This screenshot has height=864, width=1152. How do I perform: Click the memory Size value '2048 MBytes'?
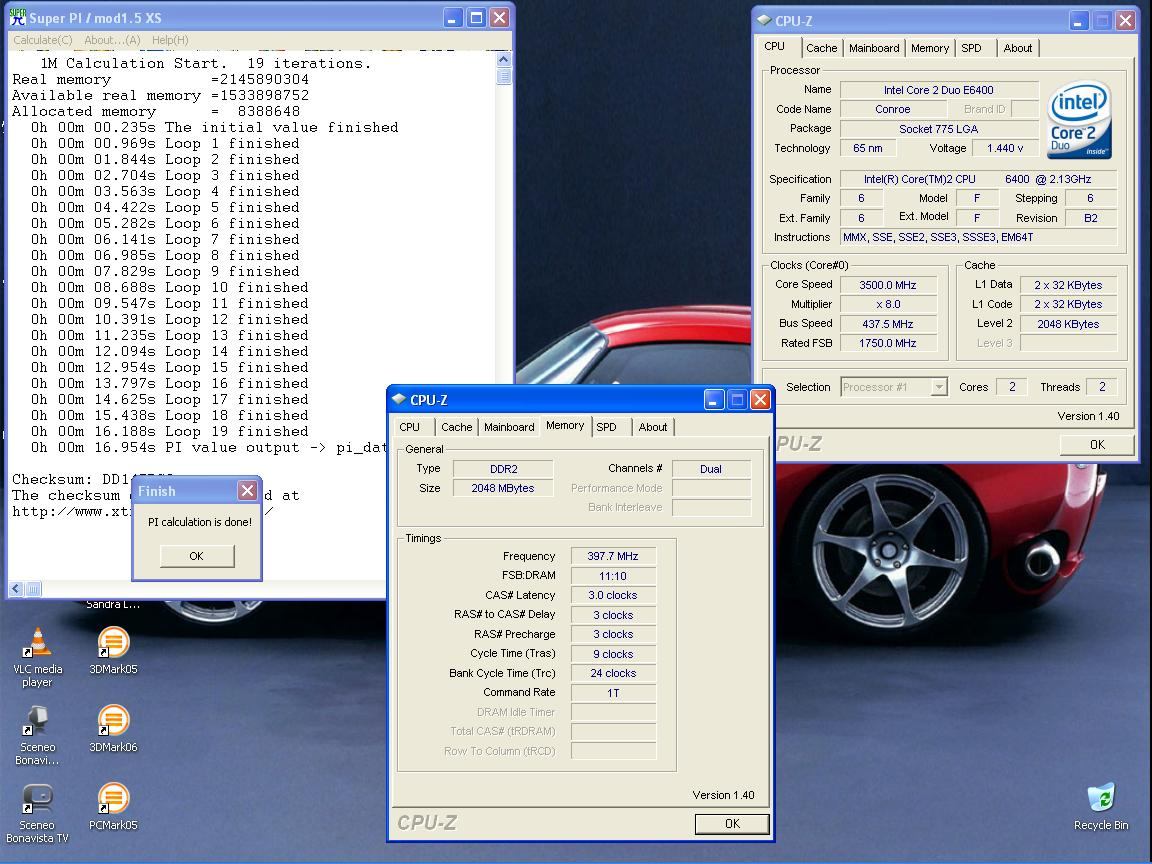point(503,488)
